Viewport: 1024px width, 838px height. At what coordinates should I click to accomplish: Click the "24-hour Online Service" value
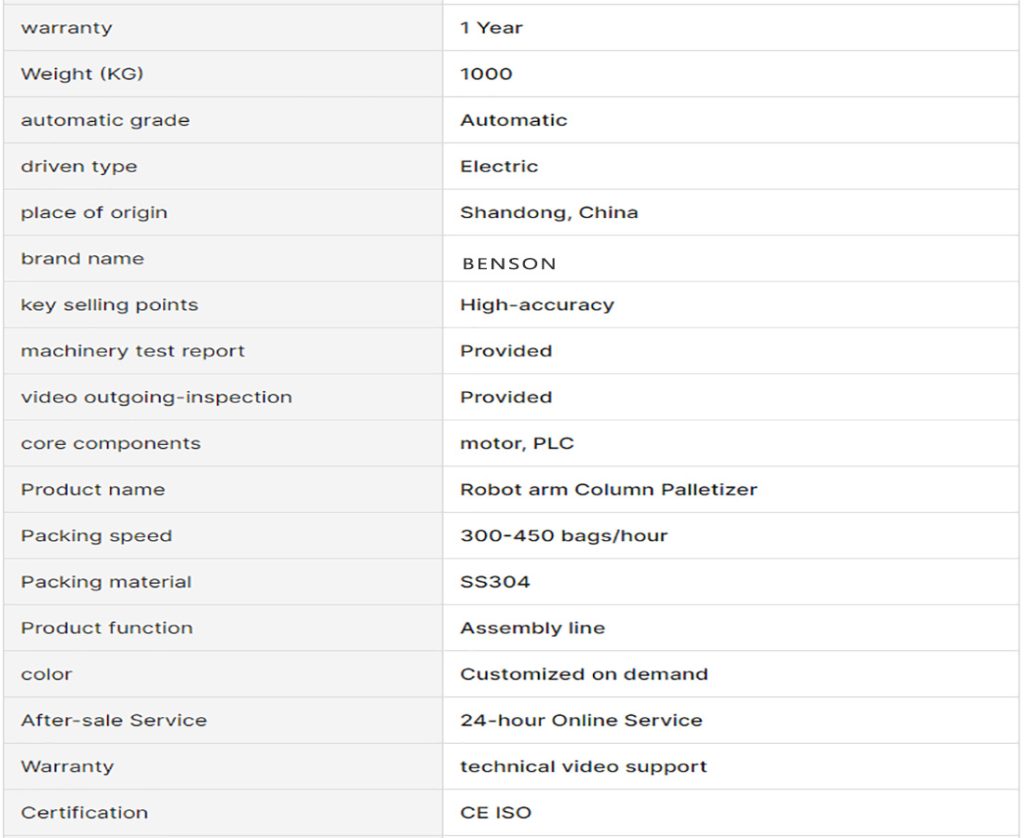coord(581,720)
